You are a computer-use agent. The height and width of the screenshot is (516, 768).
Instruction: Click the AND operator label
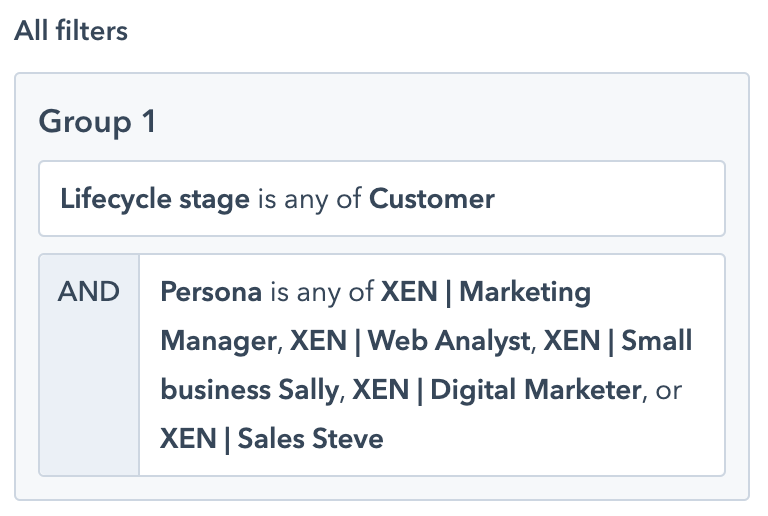[89, 293]
